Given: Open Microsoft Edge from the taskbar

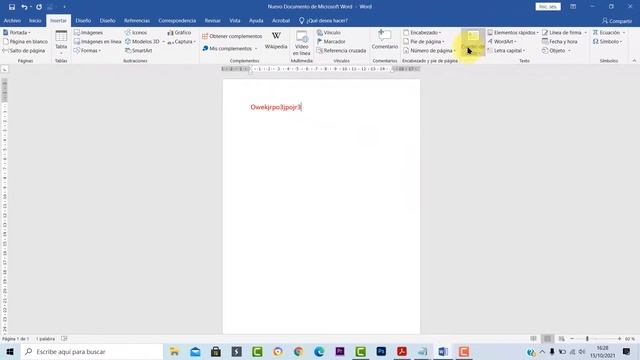Looking at the screenshot, I should pyautogui.click(x=319, y=351).
